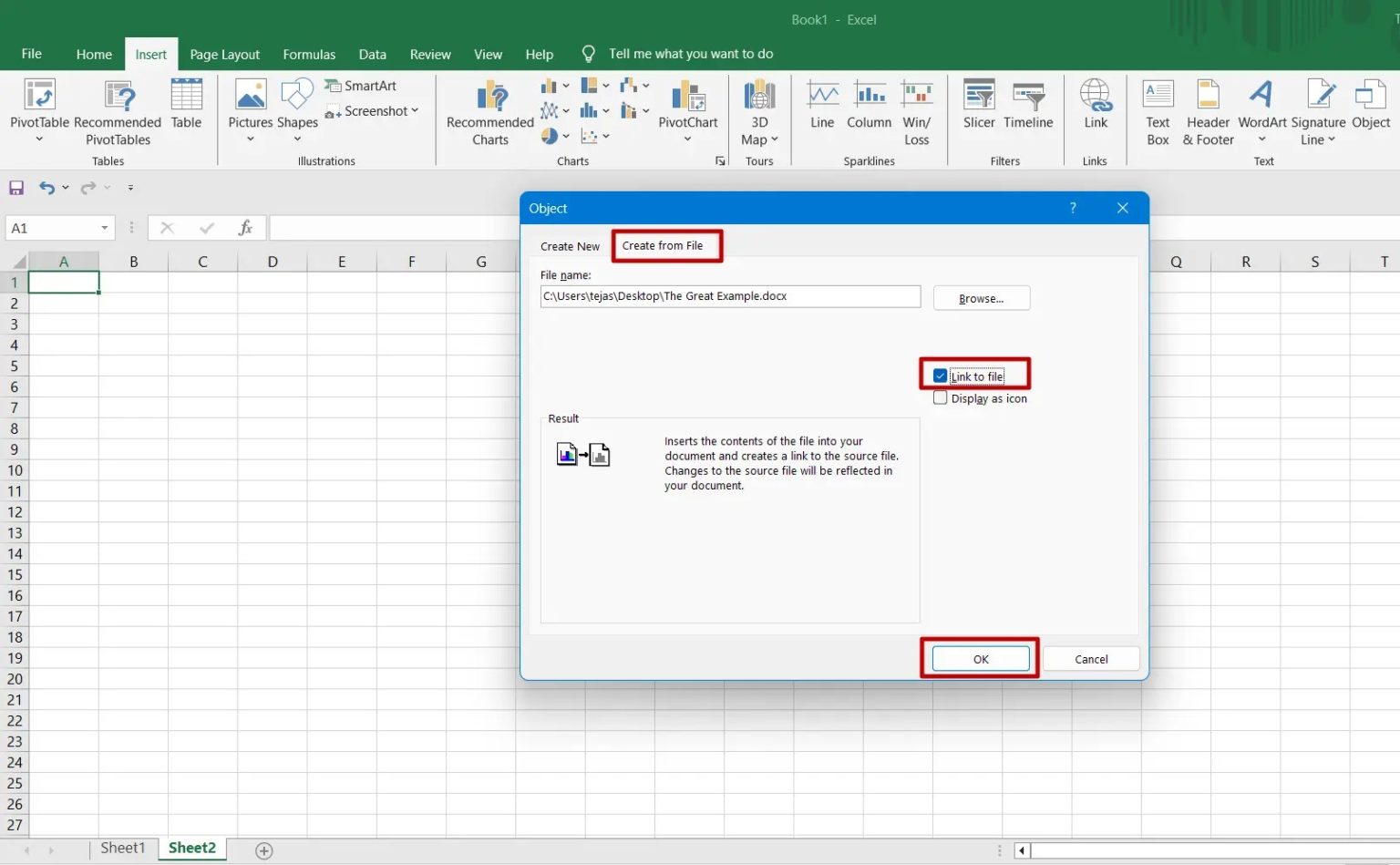
Task: Insert a 3D Map
Action: click(x=759, y=109)
